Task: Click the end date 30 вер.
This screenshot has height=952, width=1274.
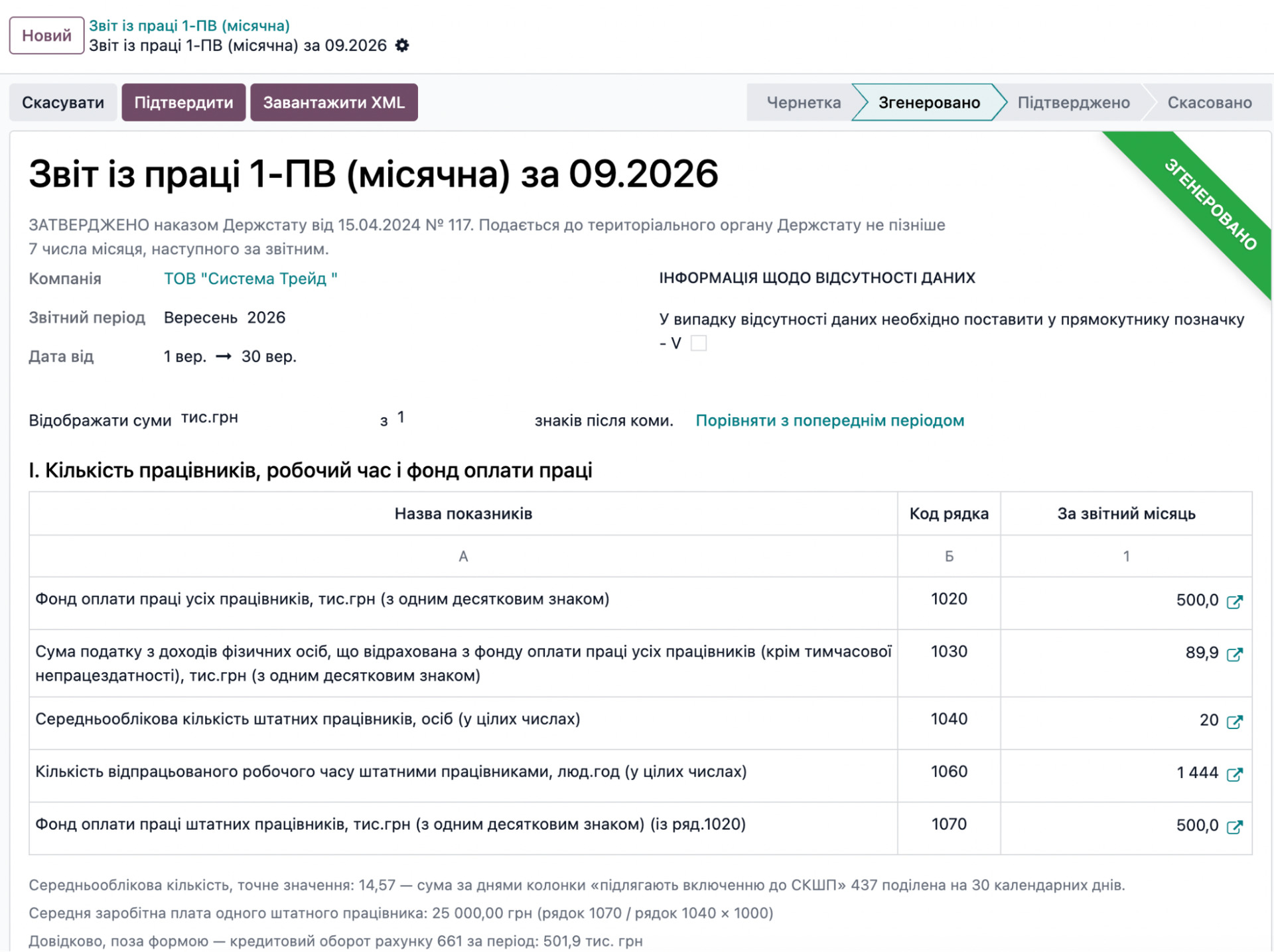Action: pos(269,356)
